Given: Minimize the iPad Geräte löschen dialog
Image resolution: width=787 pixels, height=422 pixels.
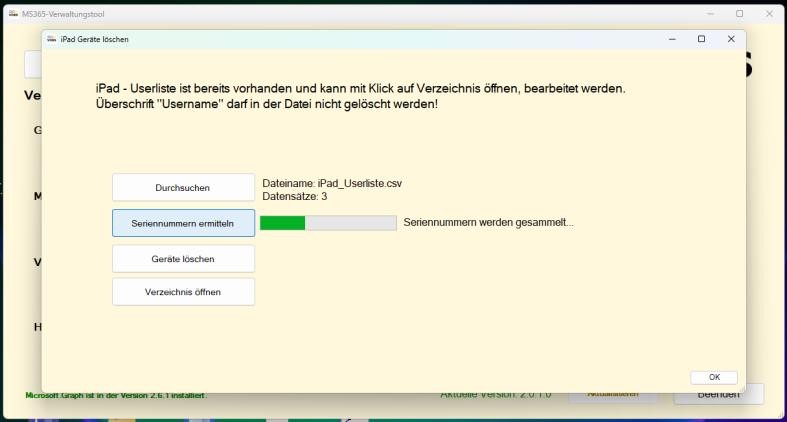Looking at the screenshot, I should (x=672, y=39).
